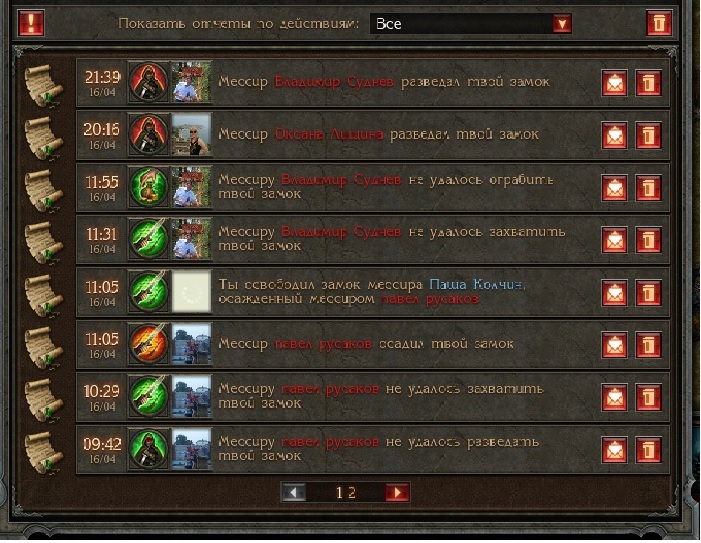The height and width of the screenshot is (543, 701).
Task: Open the envelope icon for the 20:16 report
Action: pyautogui.click(x=614, y=135)
